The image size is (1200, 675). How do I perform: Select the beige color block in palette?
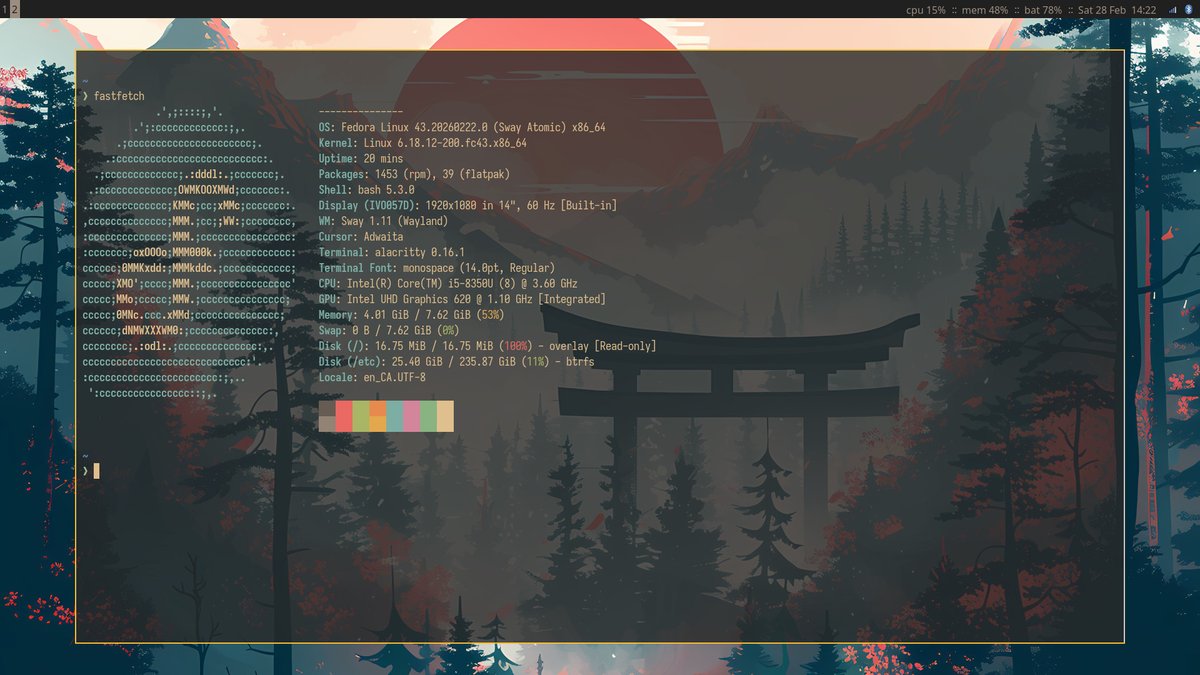click(x=445, y=416)
